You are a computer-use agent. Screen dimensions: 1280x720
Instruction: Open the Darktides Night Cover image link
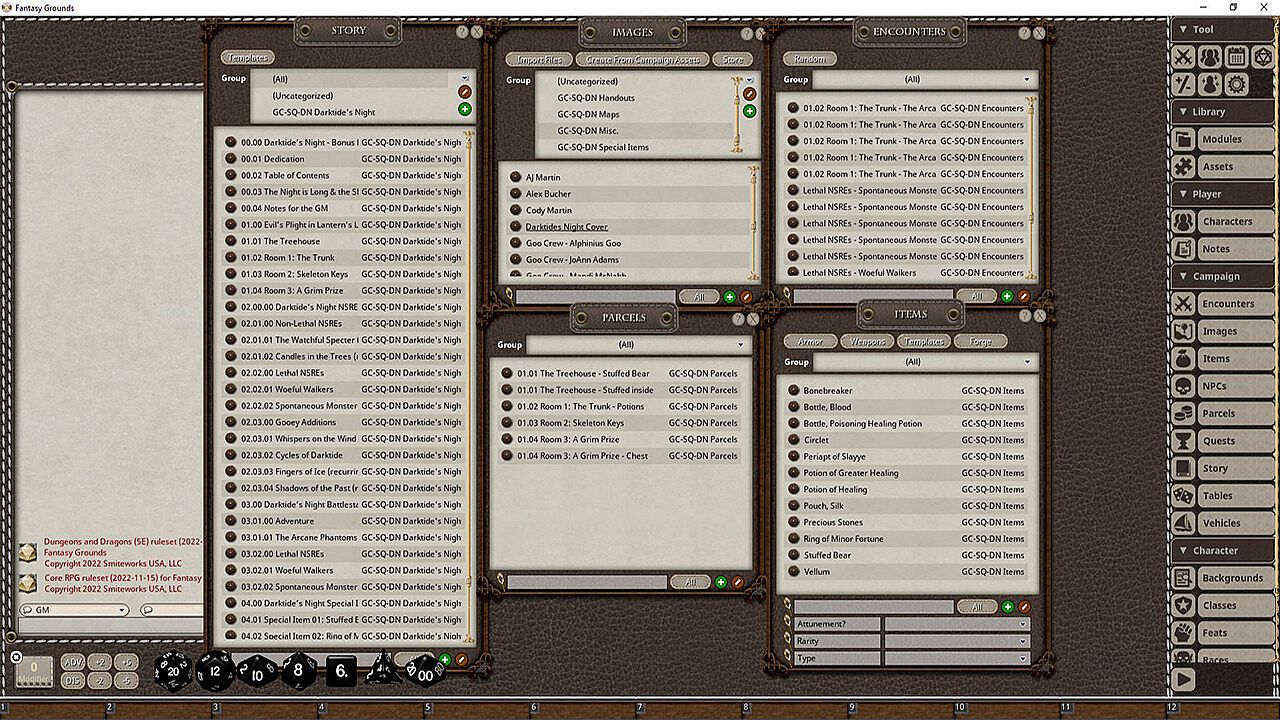(x=566, y=227)
